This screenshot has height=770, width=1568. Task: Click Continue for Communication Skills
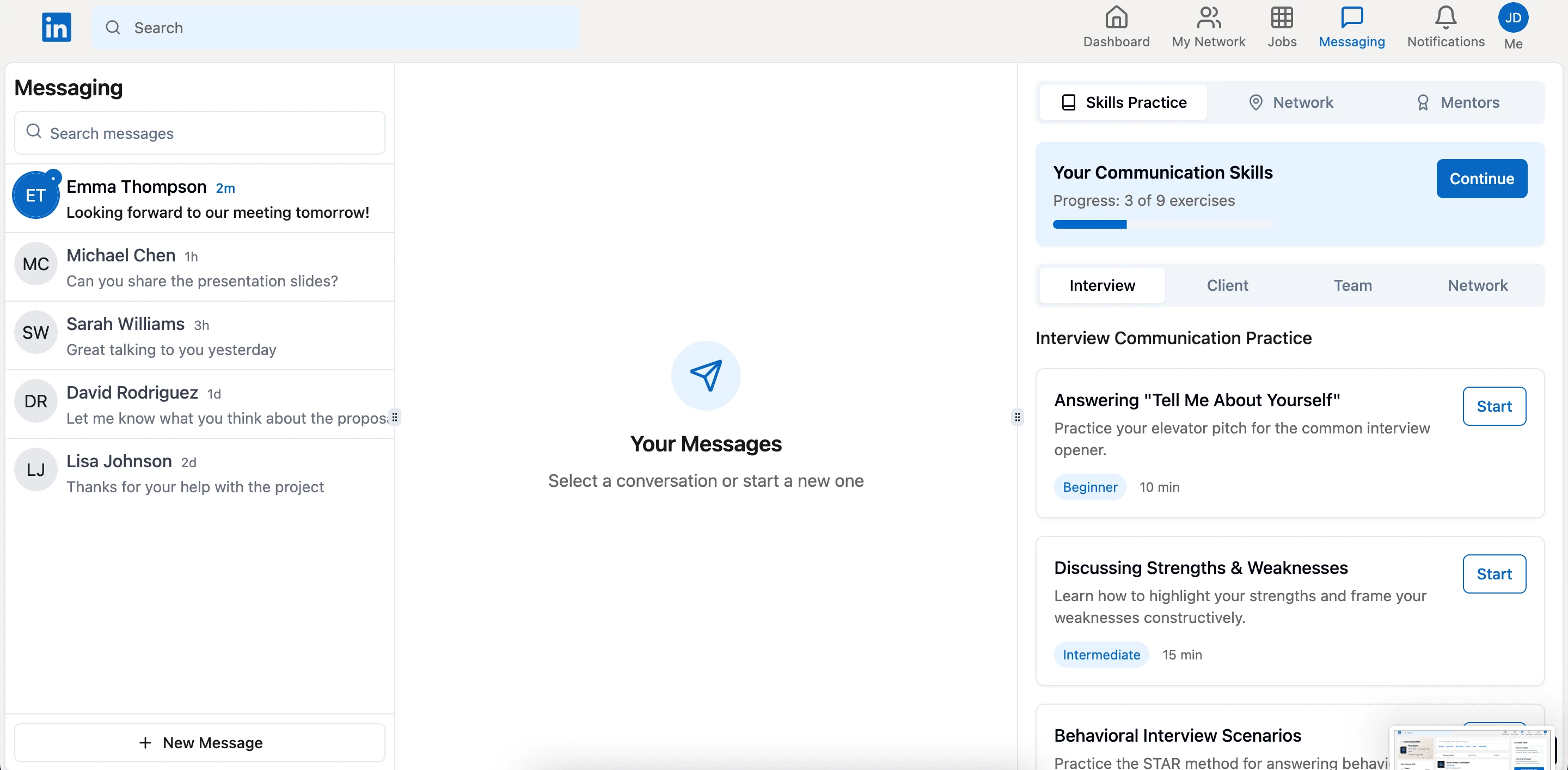tap(1481, 179)
